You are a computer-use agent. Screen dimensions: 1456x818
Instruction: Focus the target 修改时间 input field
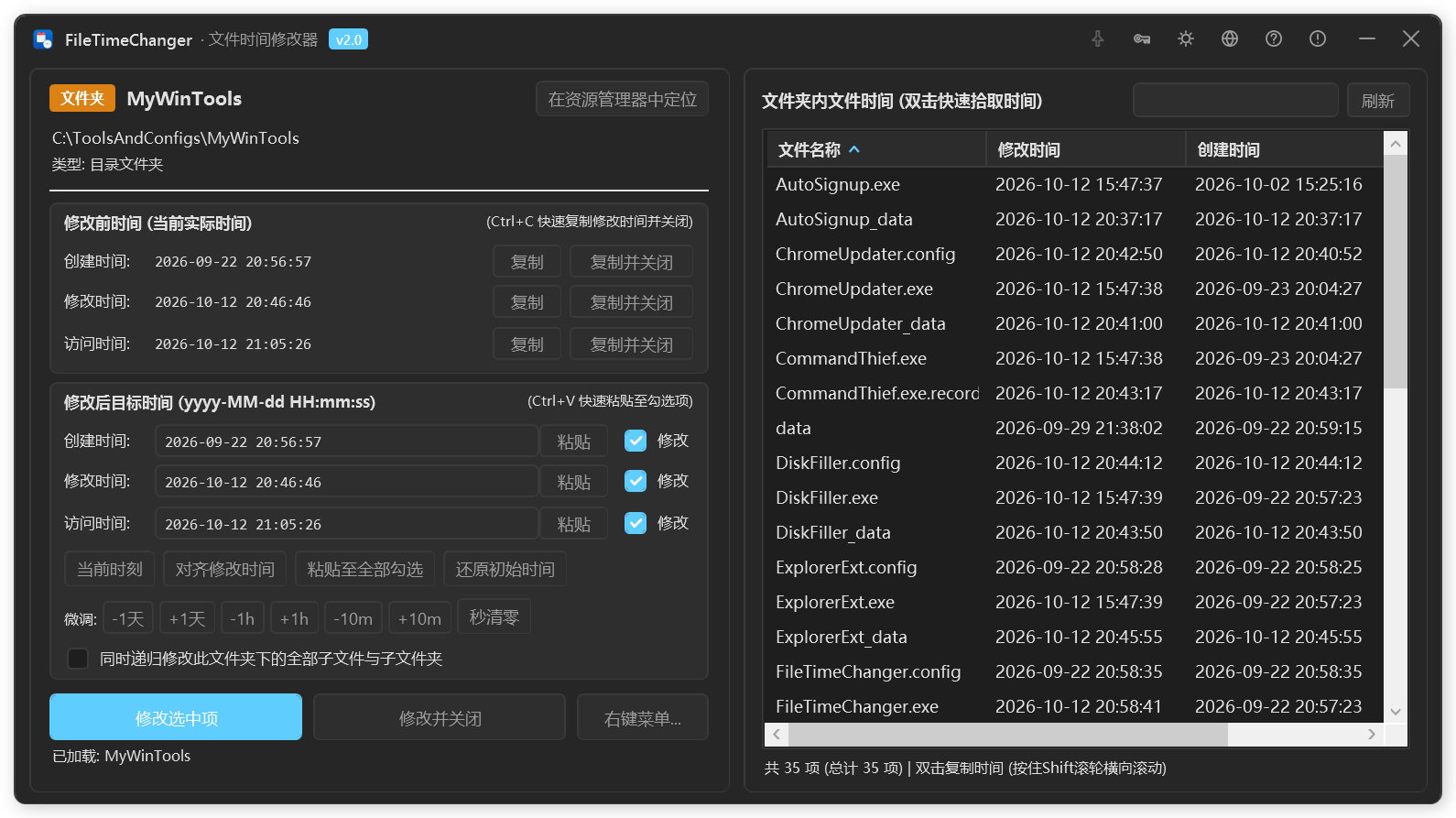[347, 482]
